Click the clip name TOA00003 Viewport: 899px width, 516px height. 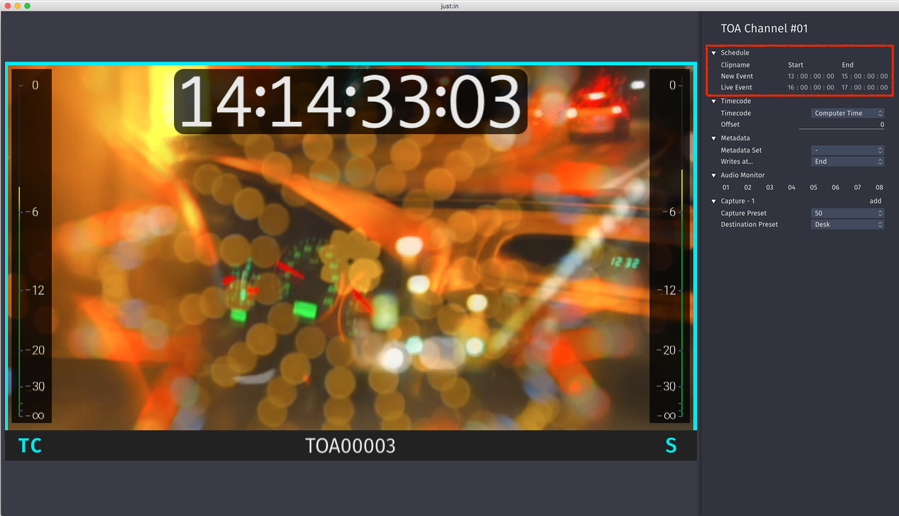350,446
